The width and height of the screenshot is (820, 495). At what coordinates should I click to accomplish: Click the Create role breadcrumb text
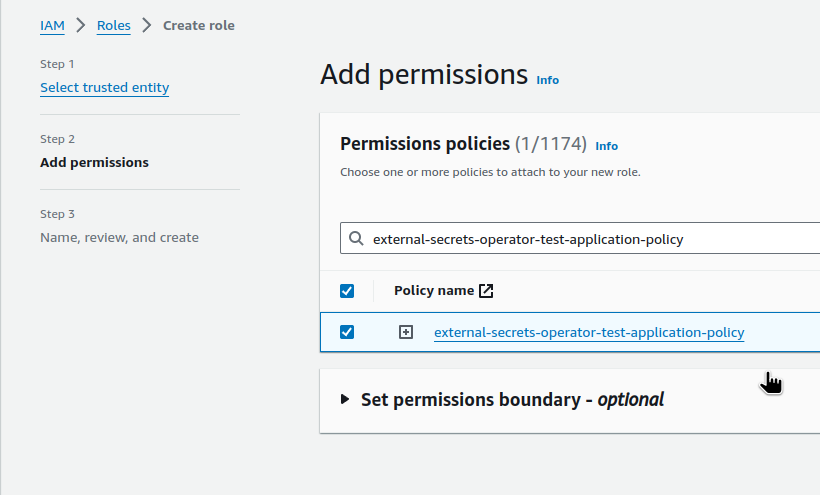(199, 26)
